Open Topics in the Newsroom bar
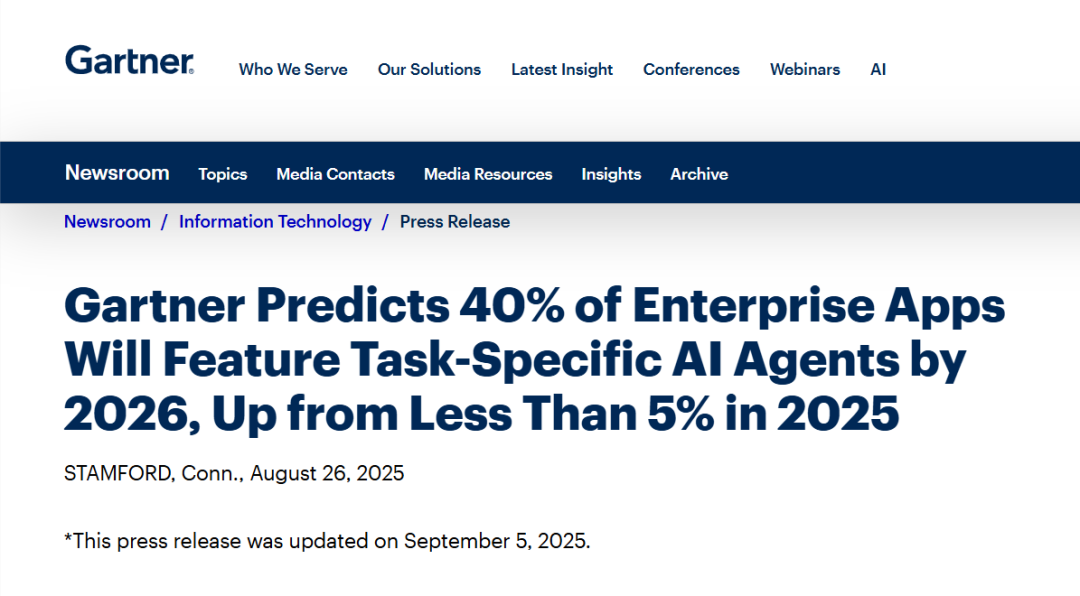1080x596 pixels. click(222, 174)
